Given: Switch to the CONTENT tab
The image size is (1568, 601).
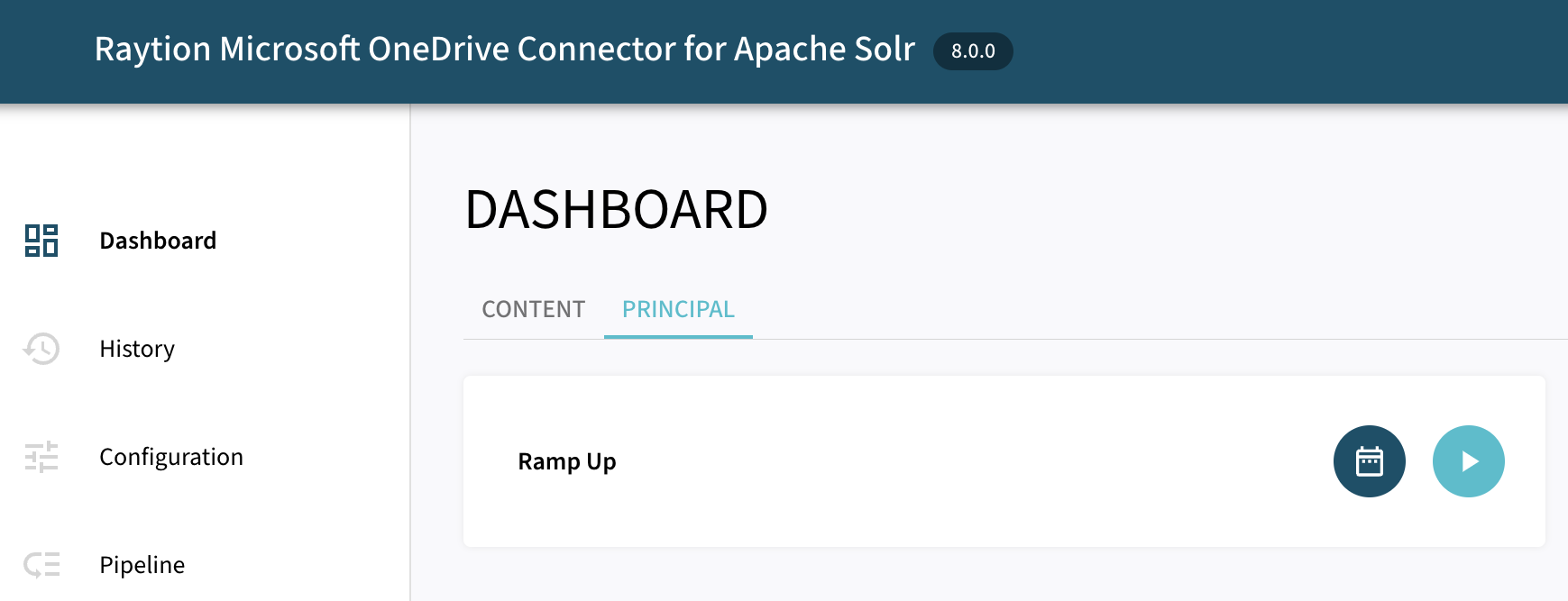Looking at the screenshot, I should pyautogui.click(x=532, y=309).
